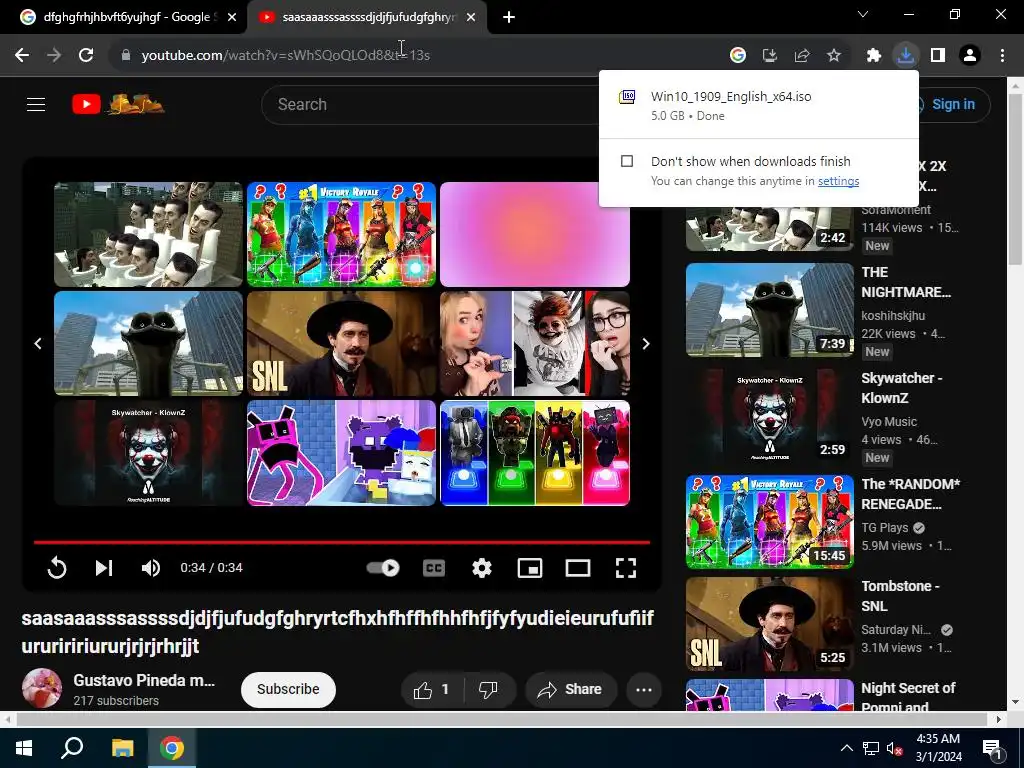The height and width of the screenshot is (768, 1024).
Task: Click the browser forward arrow
Action: tap(54, 56)
